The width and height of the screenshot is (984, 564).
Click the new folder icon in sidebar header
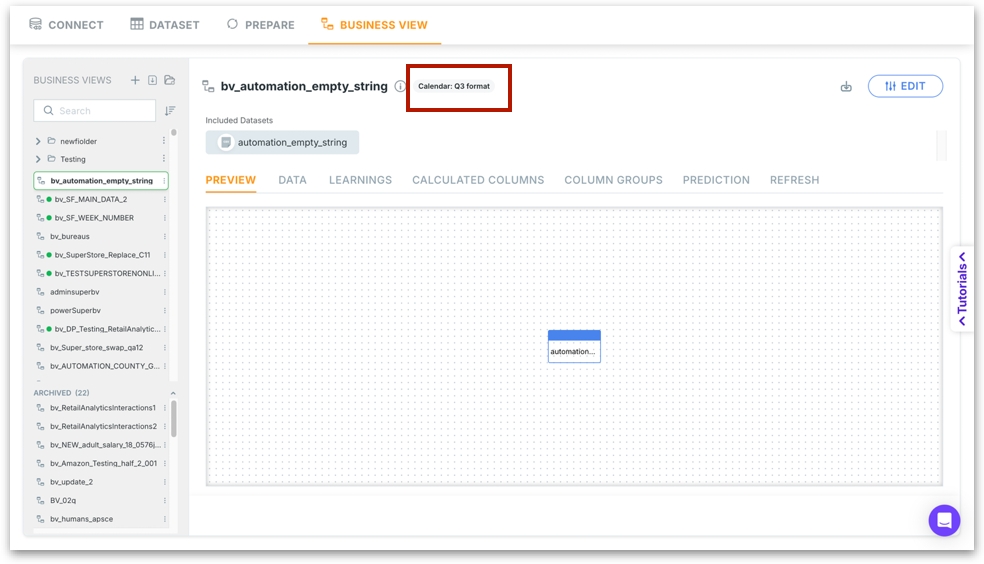[x=169, y=80]
